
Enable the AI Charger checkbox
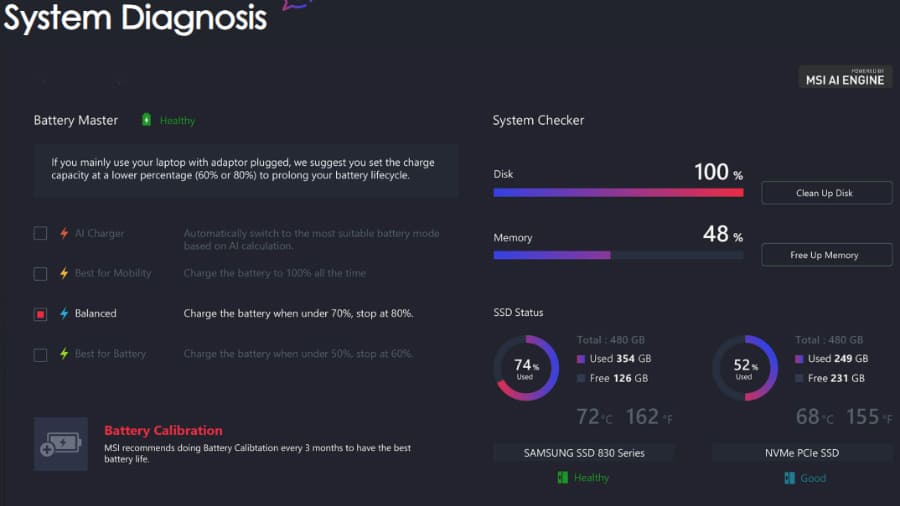click(40, 234)
